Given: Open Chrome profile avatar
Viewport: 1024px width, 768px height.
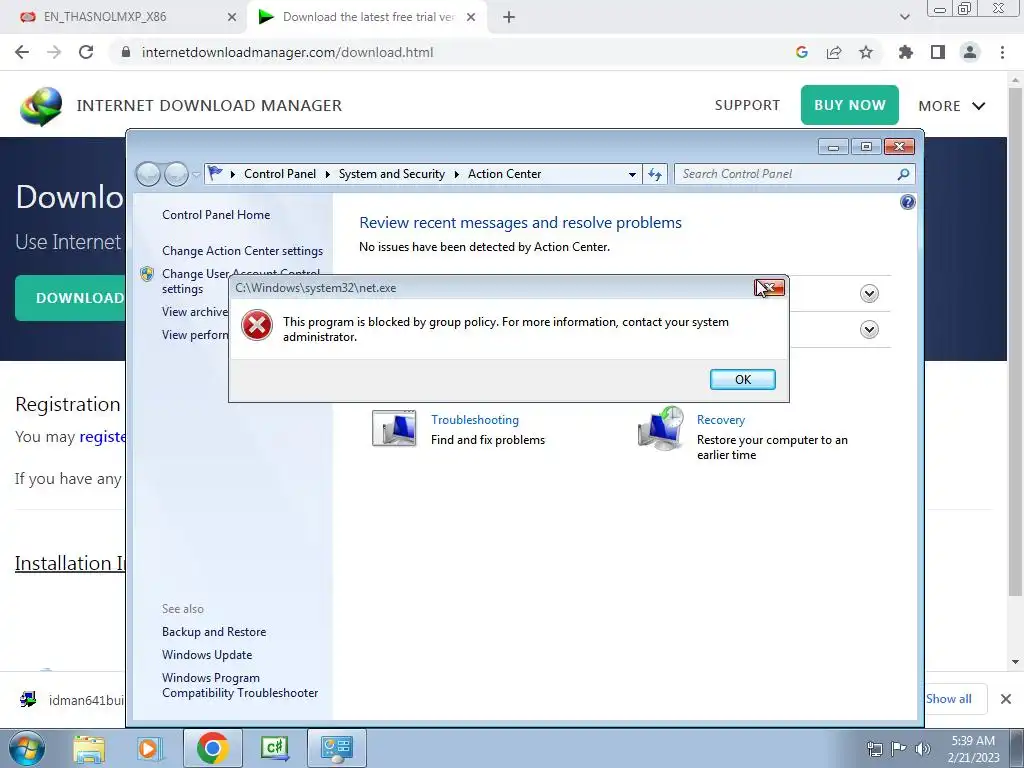Looking at the screenshot, I should (x=970, y=52).
